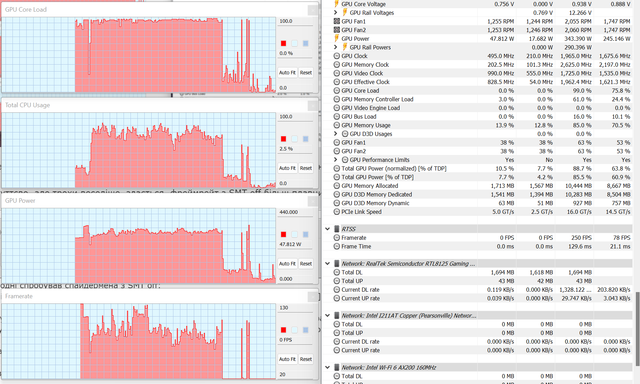Image resolution: width=640 pixels, height=384 pixels.
Task: Click the GPU Fan1 RPM fan icon
Action: (x=337, y=21)
